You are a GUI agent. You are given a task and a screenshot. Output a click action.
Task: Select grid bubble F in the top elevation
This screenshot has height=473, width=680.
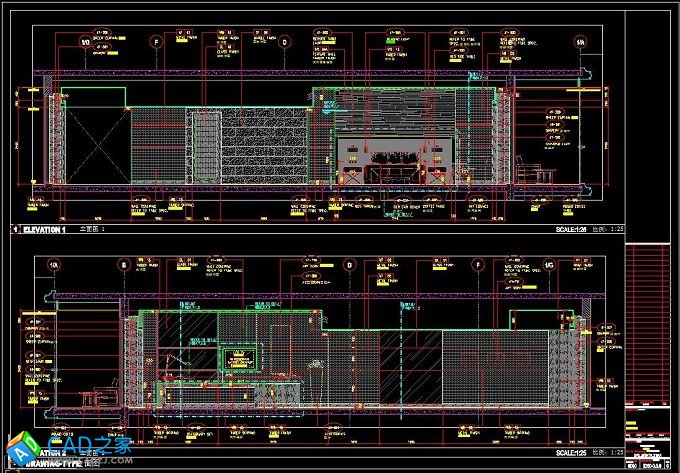pyautogui.click(x=155, y=43)
